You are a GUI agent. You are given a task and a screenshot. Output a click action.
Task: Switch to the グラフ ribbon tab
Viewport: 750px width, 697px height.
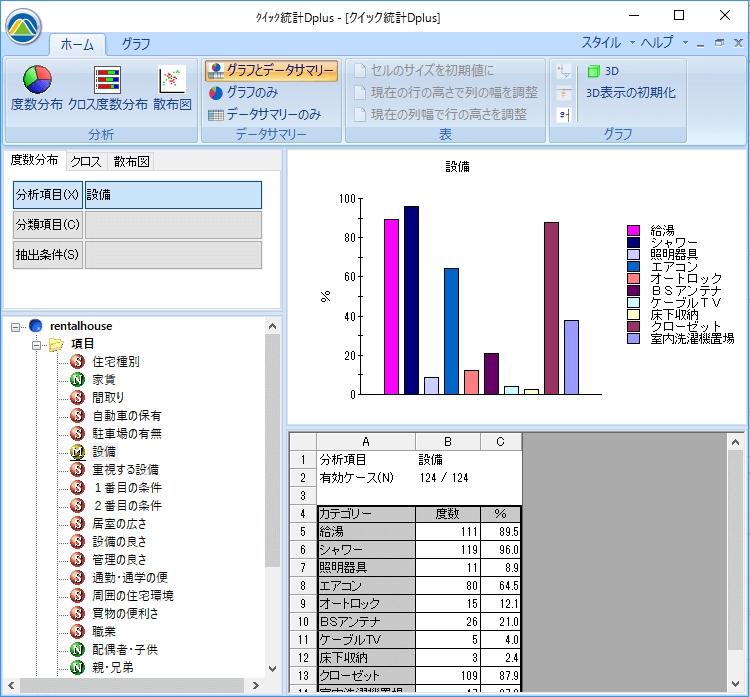point(136,44)
